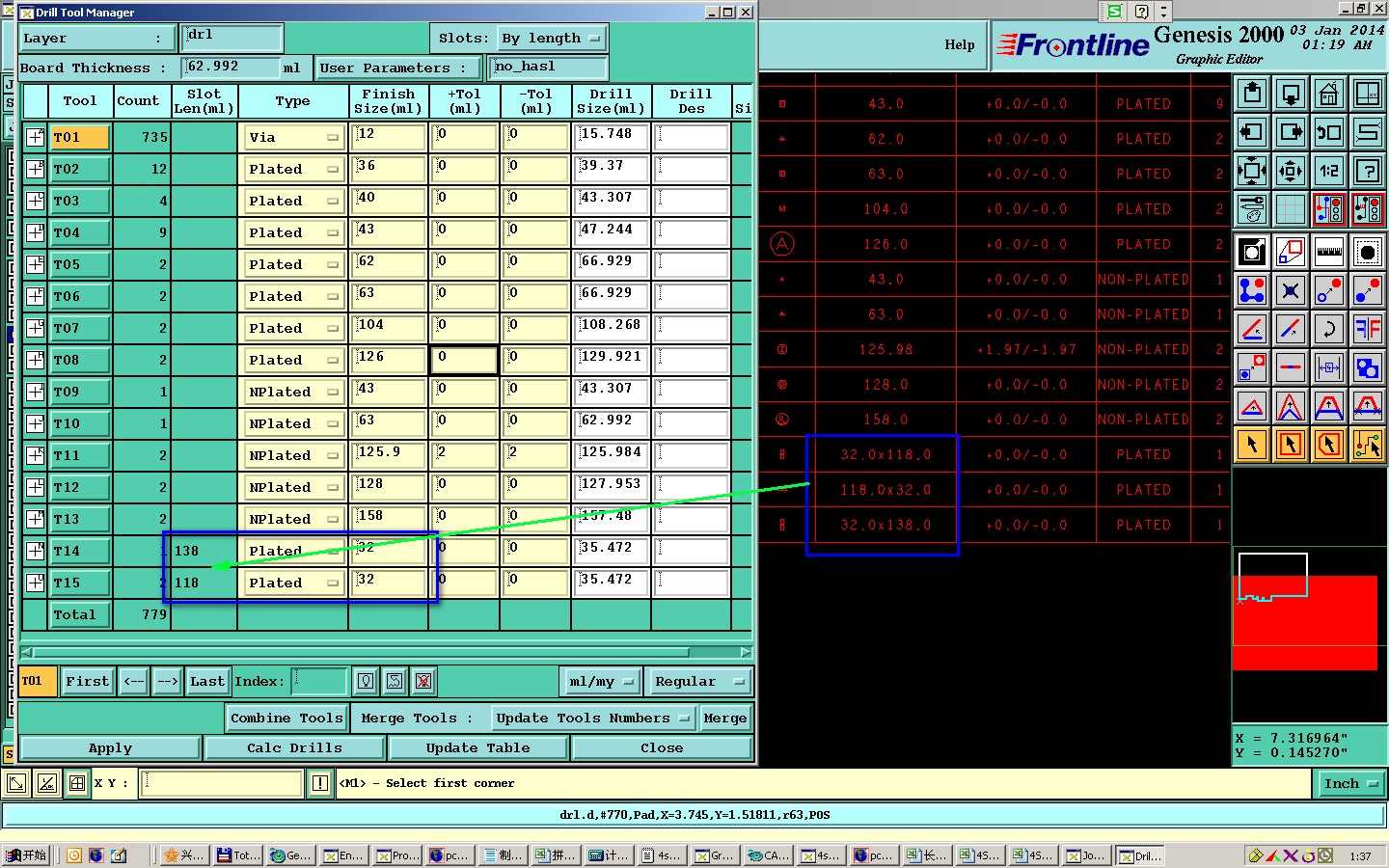Toggle the plus box for tool T11

(35, 455)
